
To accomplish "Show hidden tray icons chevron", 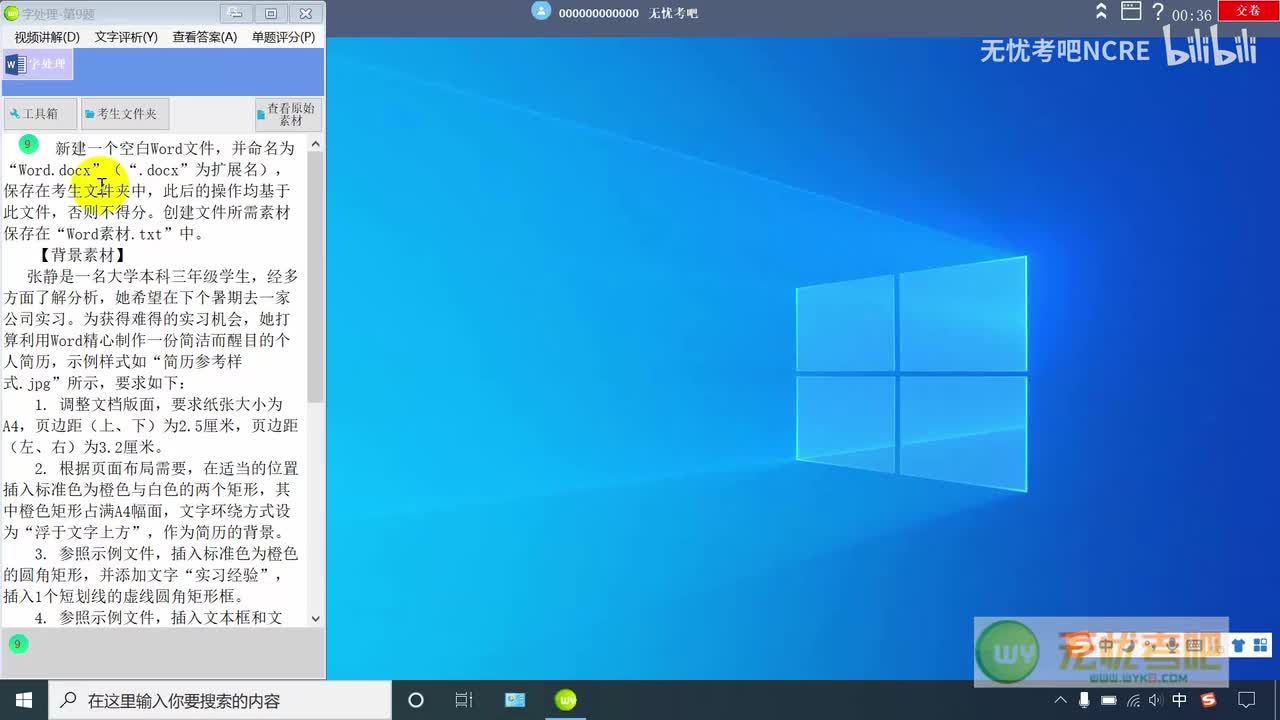I will click(1061, 700).
